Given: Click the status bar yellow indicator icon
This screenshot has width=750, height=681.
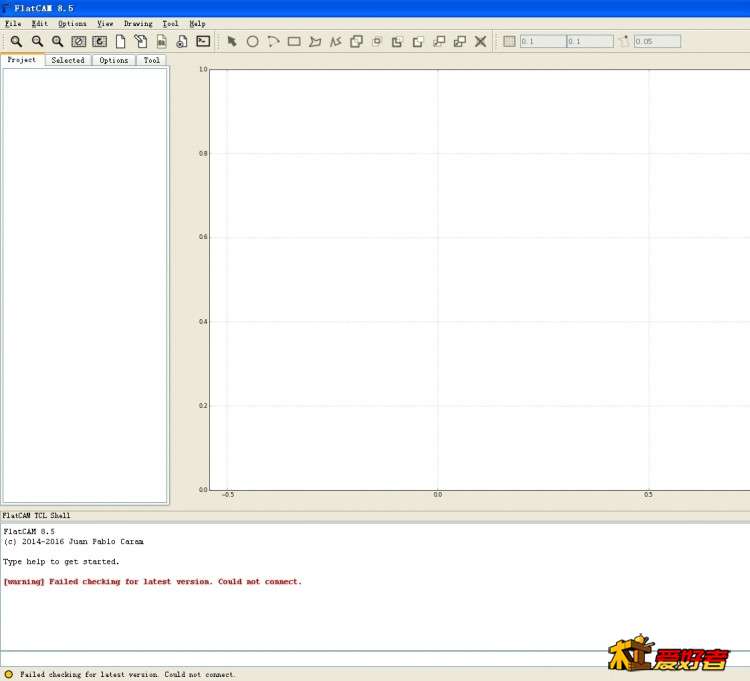Looking at the screenshot, I should 9,674.
